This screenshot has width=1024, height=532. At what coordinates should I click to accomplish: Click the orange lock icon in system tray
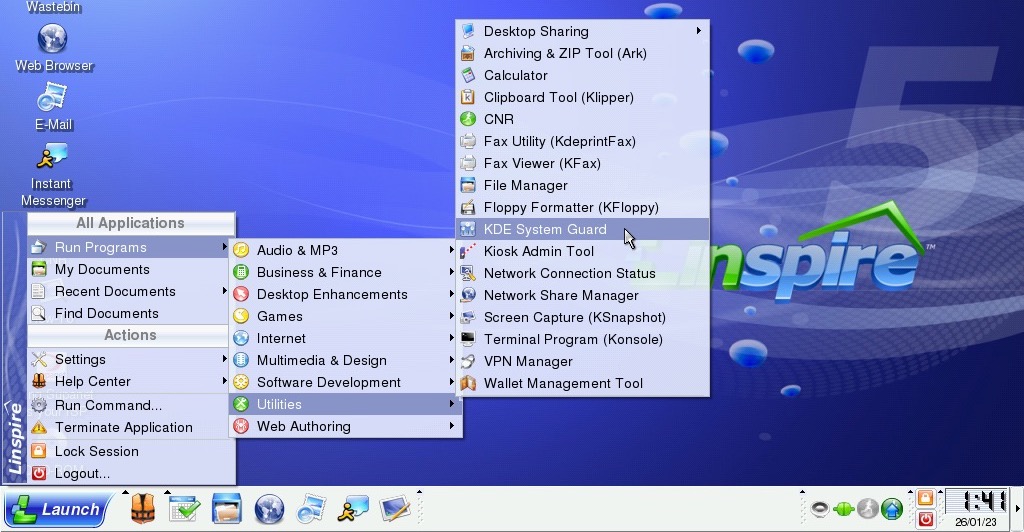(926, 498)
